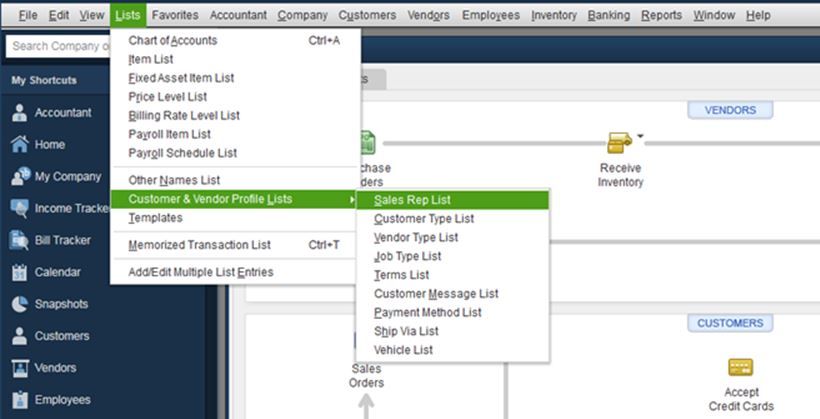Choose Billing Rate Level List

(x=235, y=116)
